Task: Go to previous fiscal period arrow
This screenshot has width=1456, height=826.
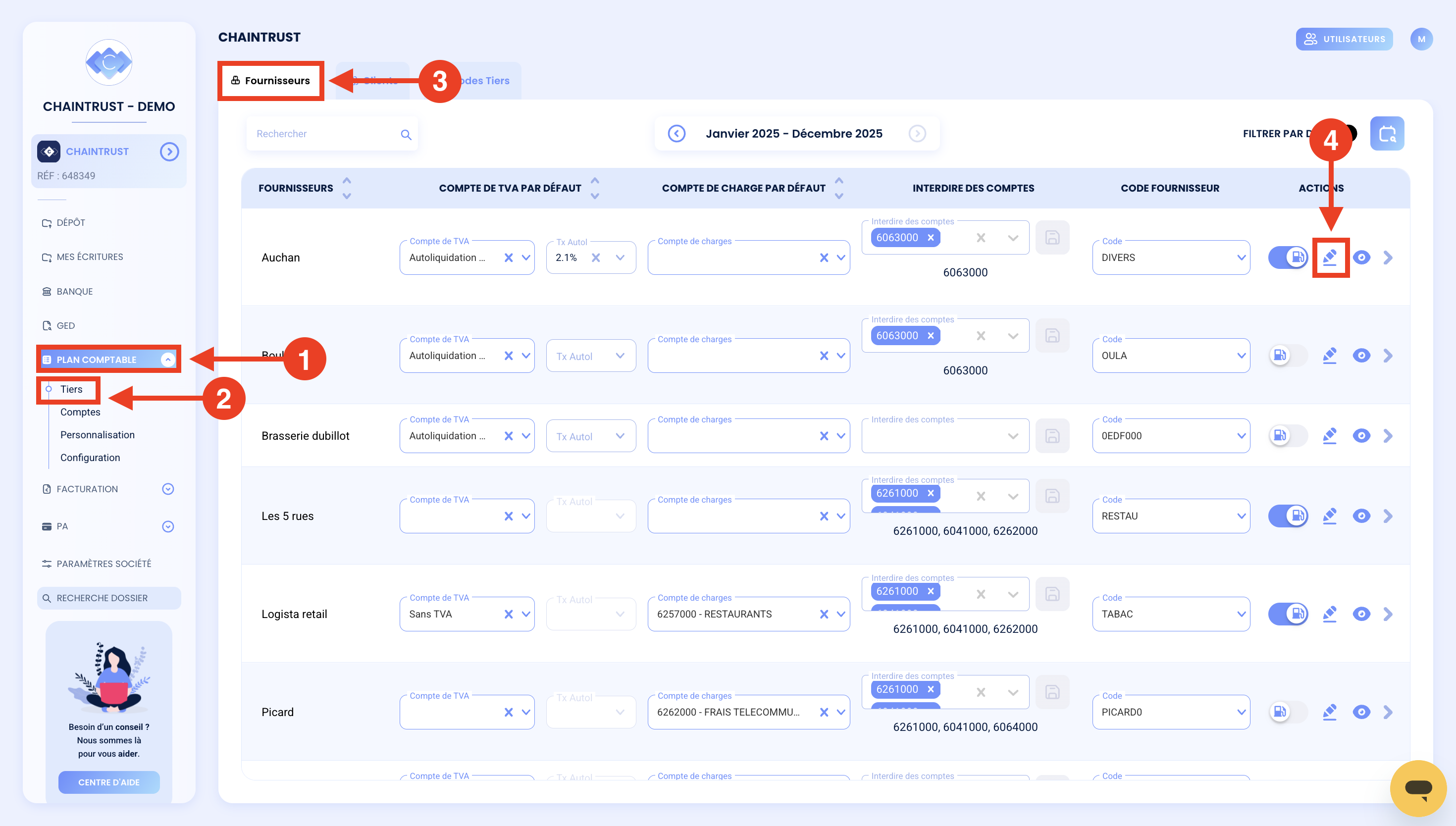Action: coord(676,133)
